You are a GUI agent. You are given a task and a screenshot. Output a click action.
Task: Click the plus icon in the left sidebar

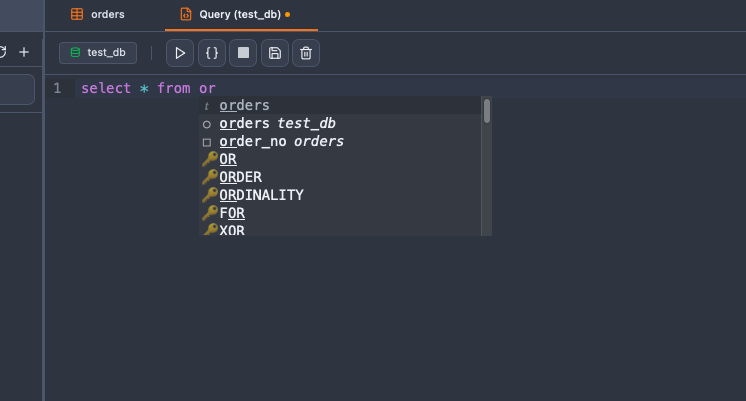(24, 52)
